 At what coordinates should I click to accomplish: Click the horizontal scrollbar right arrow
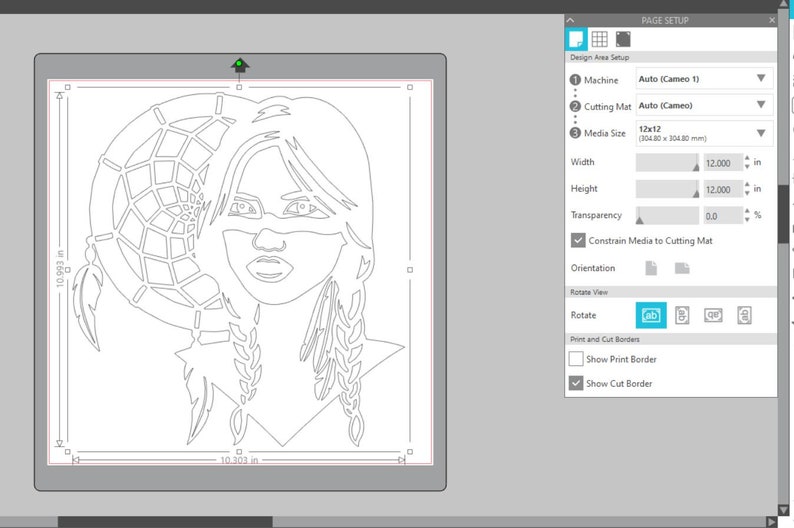pyautogui.click(x=771, y=522)
